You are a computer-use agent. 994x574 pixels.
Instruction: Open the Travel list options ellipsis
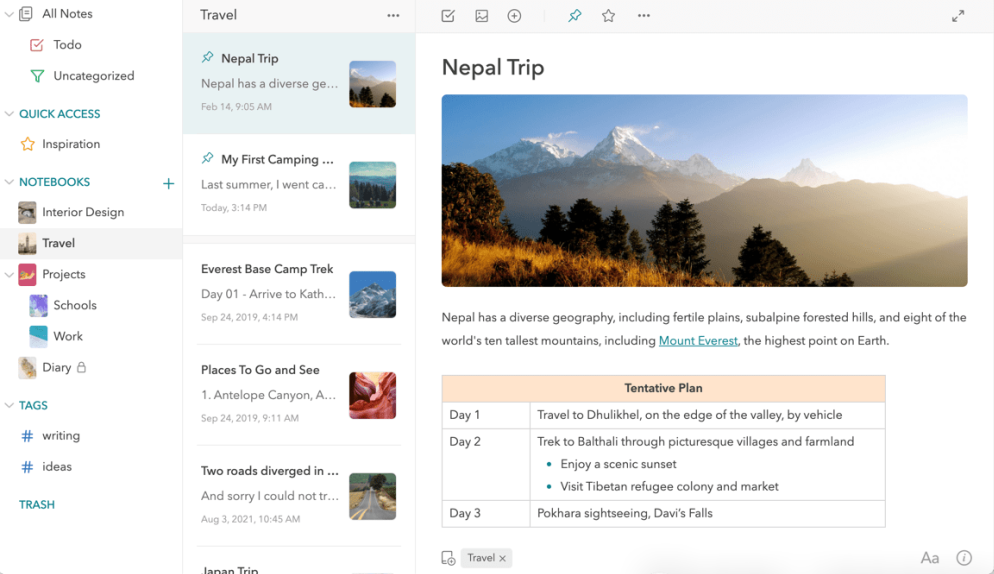pyautogui.click(x=393, y=15)
